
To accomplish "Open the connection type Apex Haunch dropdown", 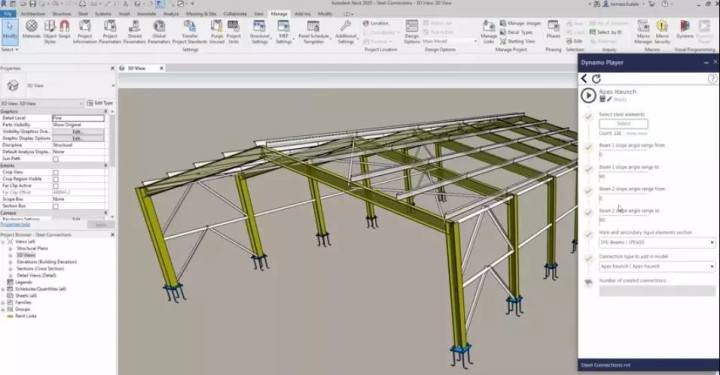I will 657,266.
